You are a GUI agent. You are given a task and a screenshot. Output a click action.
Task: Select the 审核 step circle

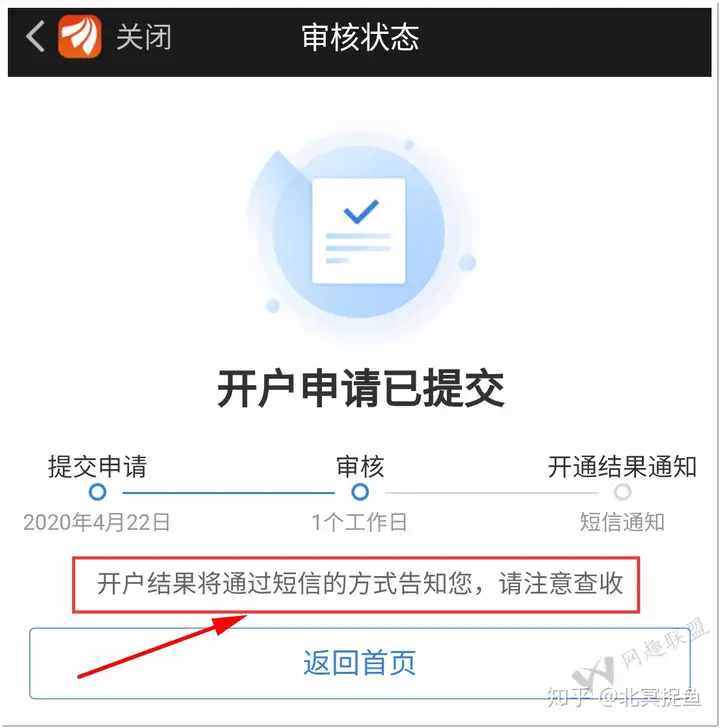click(360, 492)
